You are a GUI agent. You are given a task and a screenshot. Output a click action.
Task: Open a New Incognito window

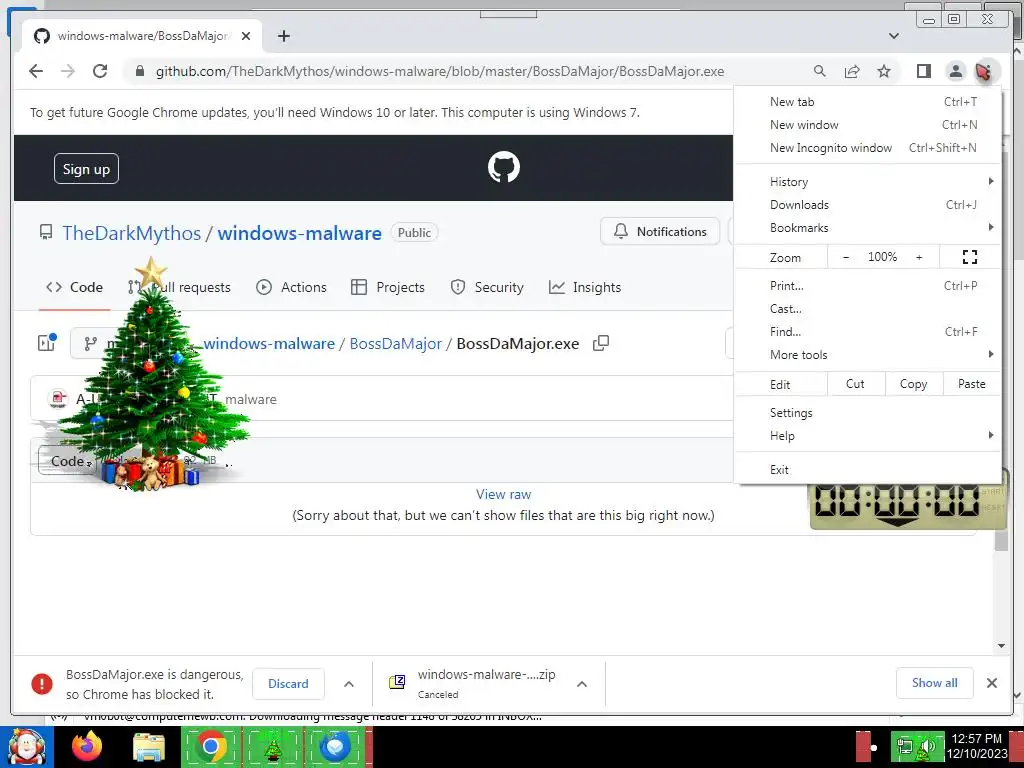[x=867, y=148]
